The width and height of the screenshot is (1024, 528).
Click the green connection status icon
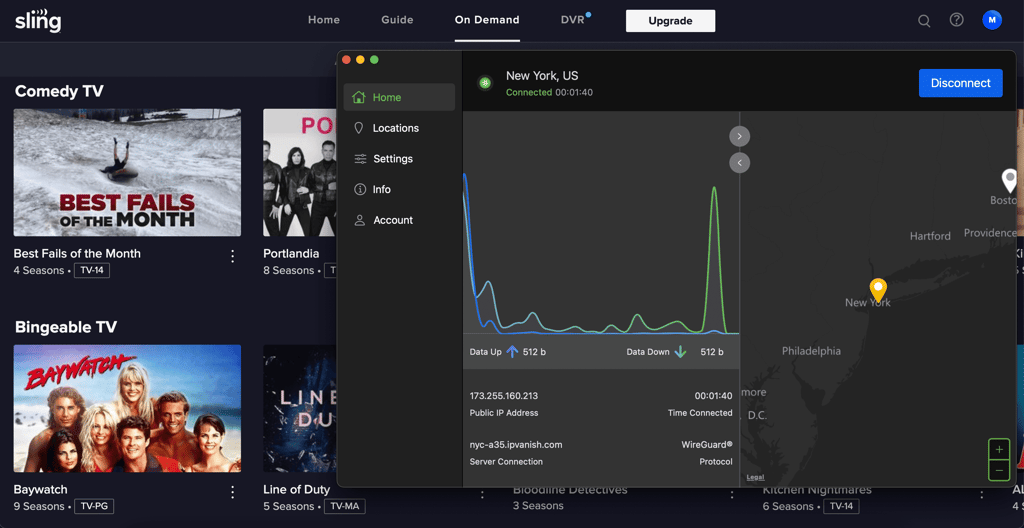tap(485, 83)
